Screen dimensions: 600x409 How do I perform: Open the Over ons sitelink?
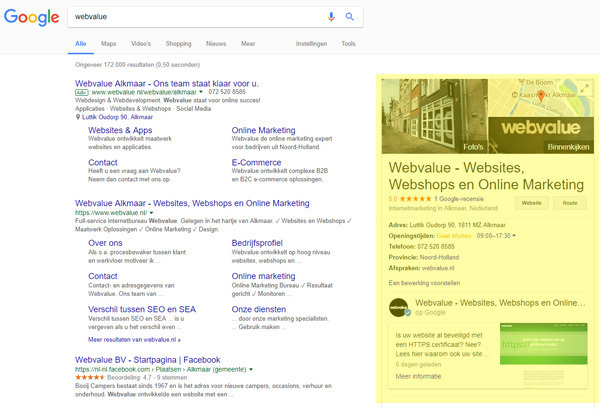[x=105, y=243]
